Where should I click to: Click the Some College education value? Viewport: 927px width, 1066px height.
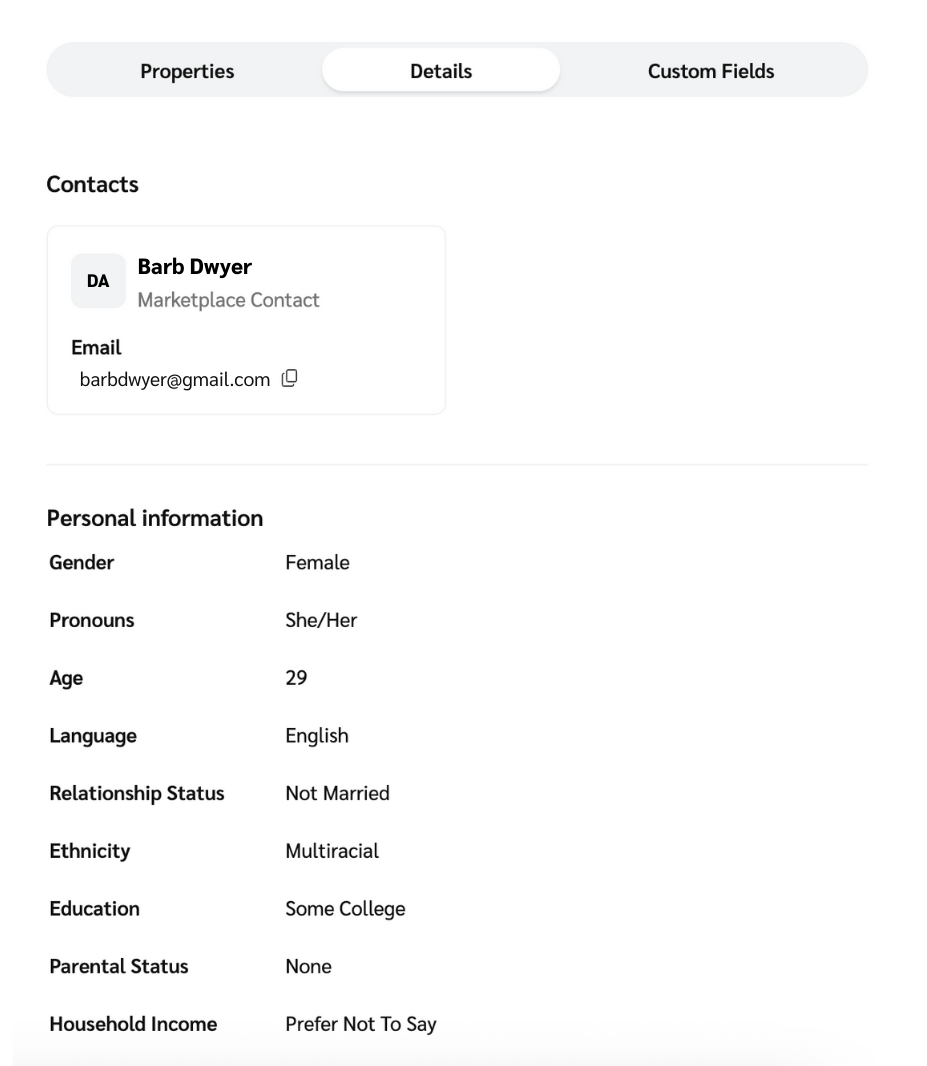344,909
